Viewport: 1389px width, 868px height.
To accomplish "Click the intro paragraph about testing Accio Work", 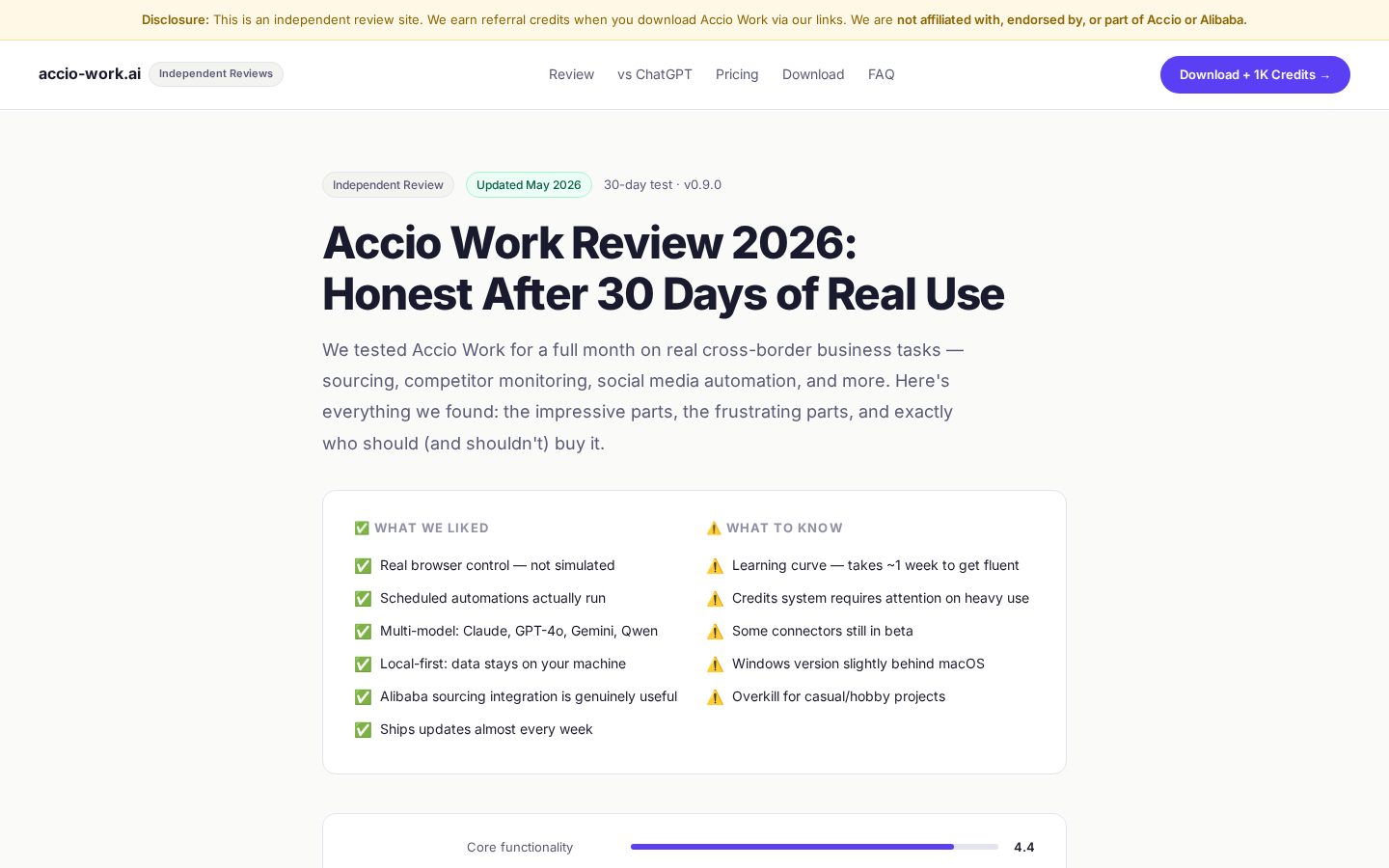I will tap(643, 396).
